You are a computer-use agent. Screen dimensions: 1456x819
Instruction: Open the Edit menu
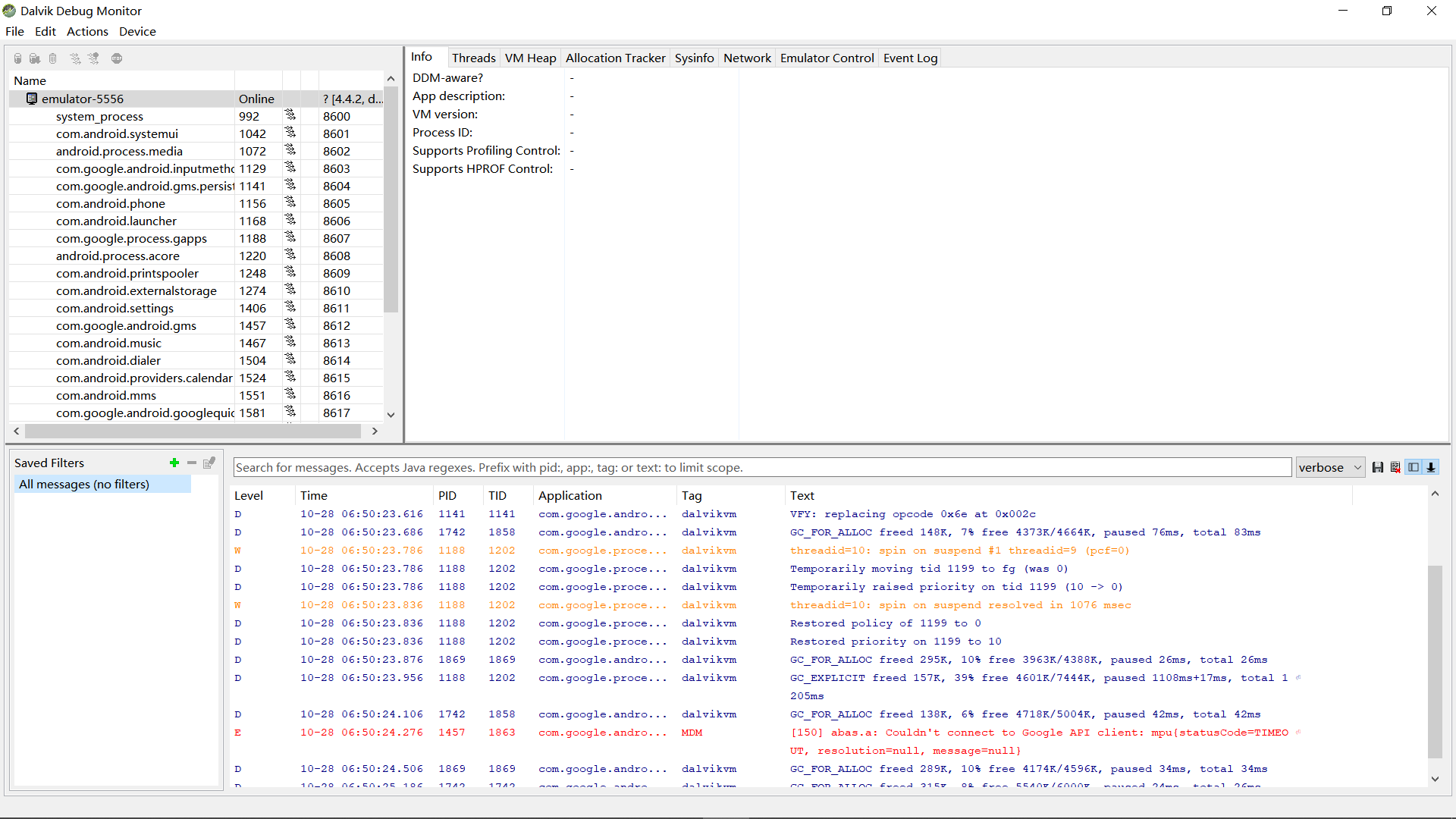(45, 31)
